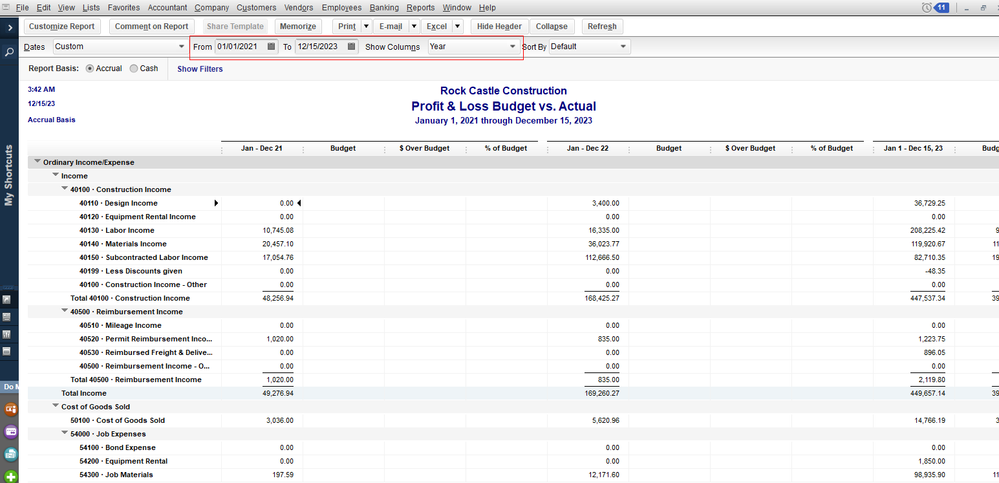Click the blue 11 notifications badge
The image size is (999, 483).
click(x=942, y=8)
